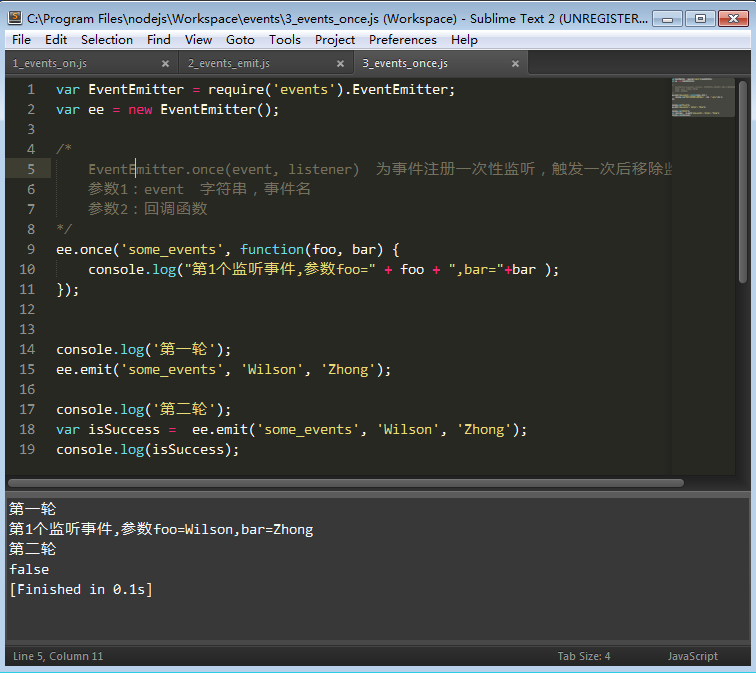Open the Help menu

tap(464, 40)
